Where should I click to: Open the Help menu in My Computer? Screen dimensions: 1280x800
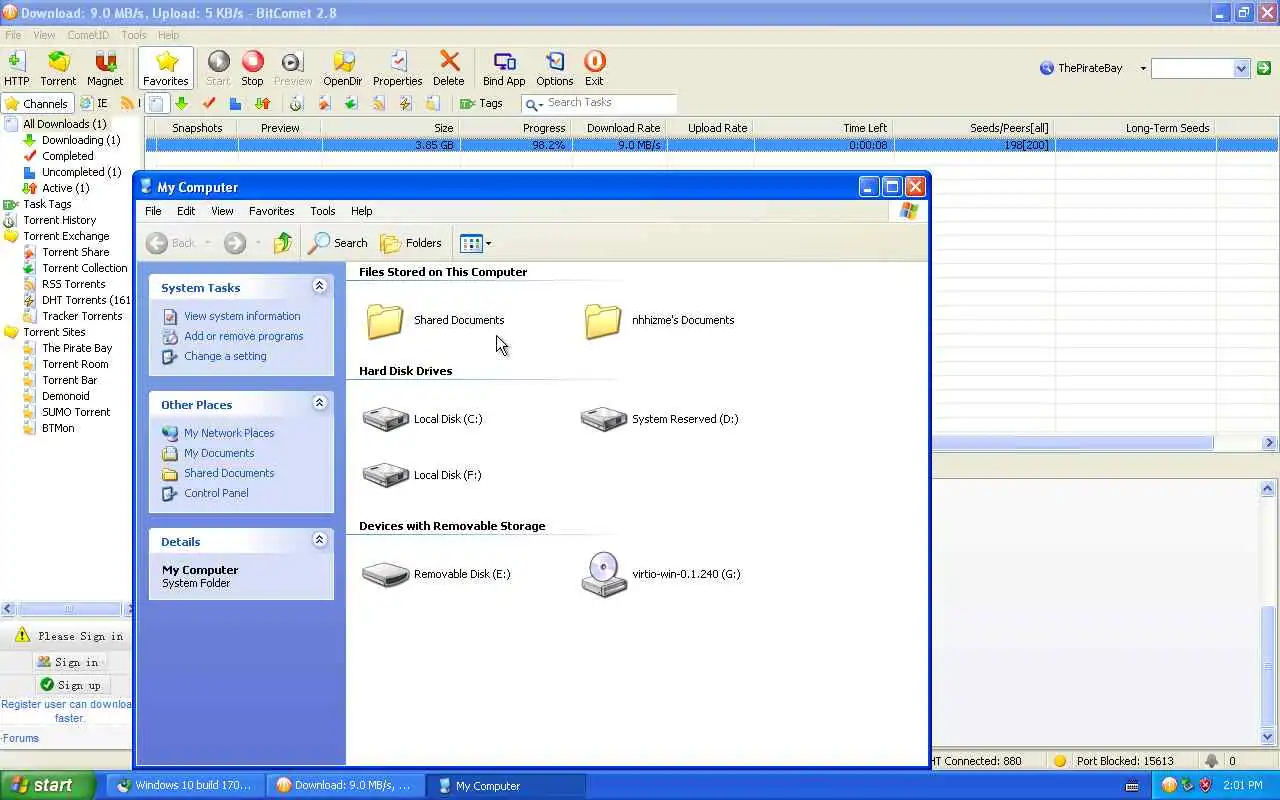(x=362, y=211)
